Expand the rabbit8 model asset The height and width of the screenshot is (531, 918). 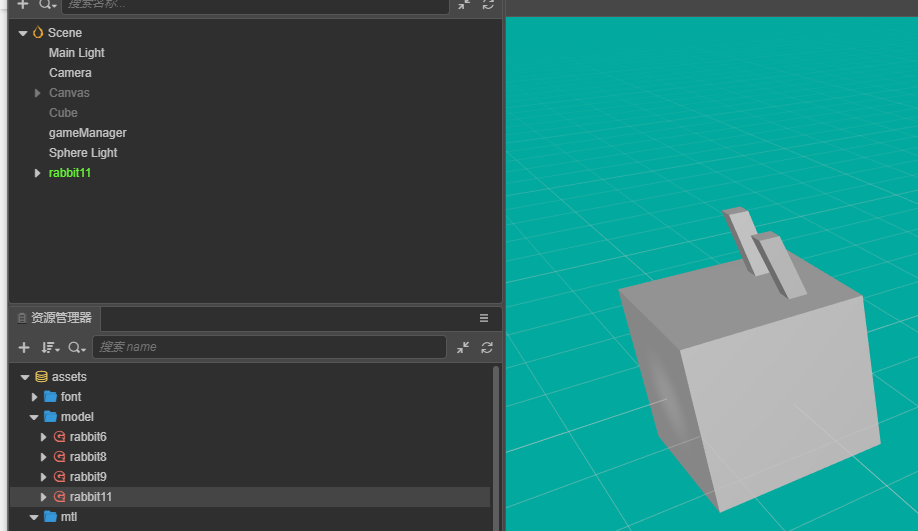click(43, 457)
